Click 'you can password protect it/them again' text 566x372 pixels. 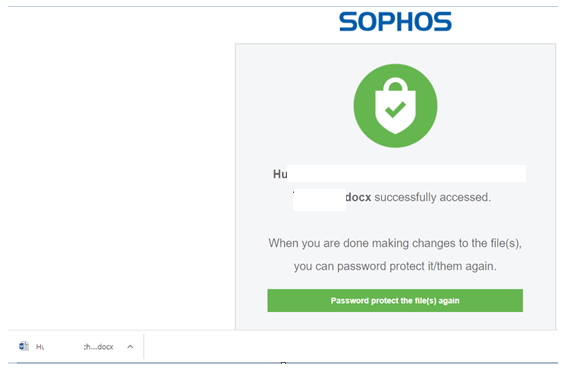pyautogui.click(x=395, y=266)
